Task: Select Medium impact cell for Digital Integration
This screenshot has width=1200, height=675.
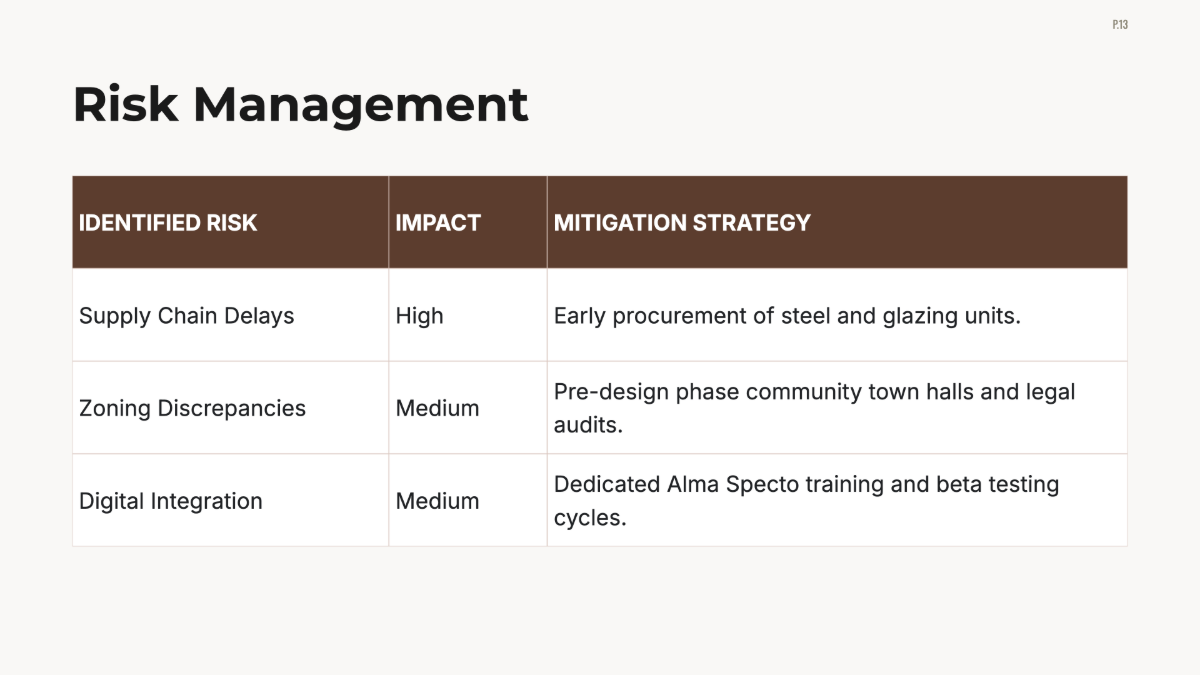Action: coord(468,500)
